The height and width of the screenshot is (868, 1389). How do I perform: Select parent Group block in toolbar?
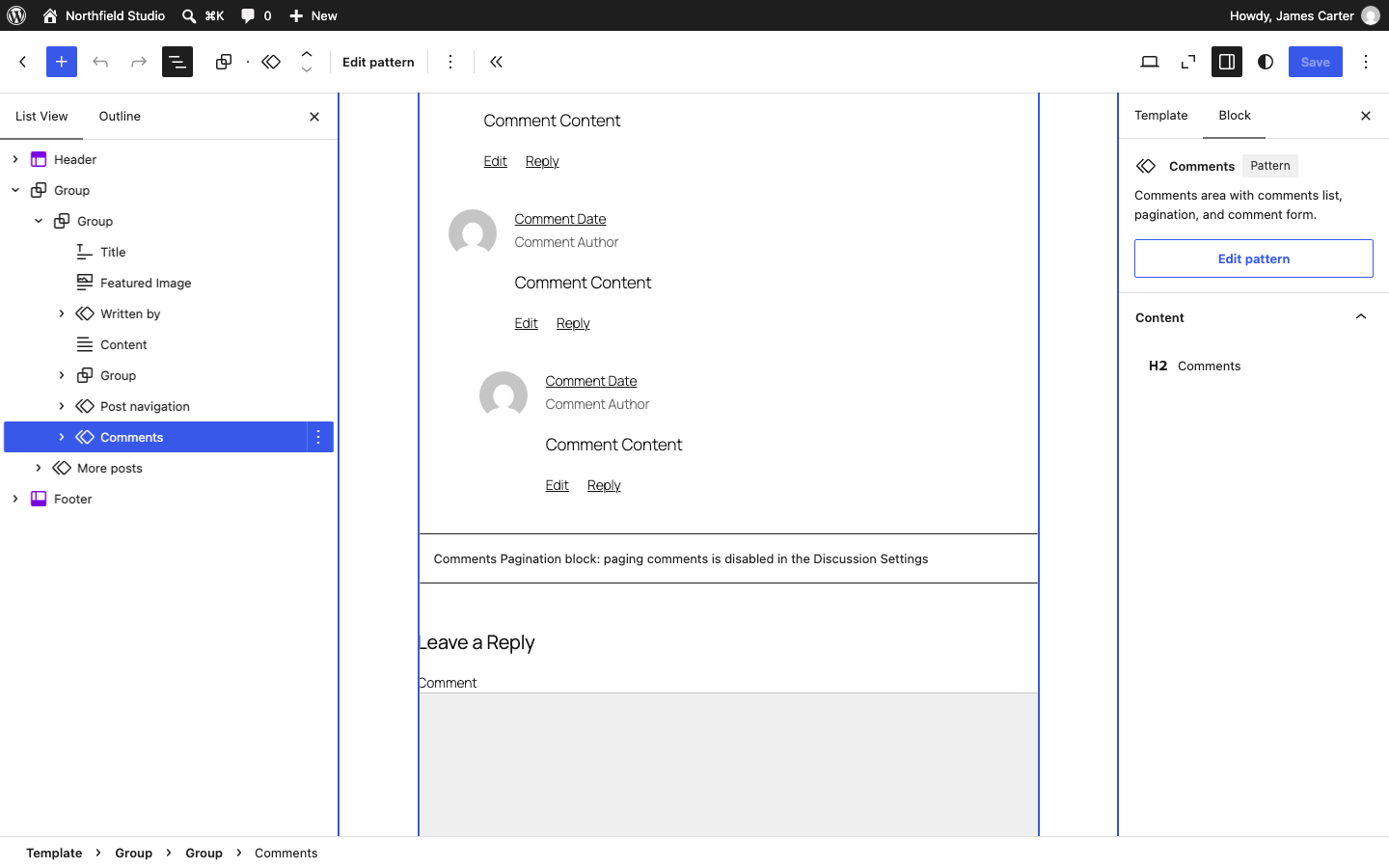tap(224, 62)
